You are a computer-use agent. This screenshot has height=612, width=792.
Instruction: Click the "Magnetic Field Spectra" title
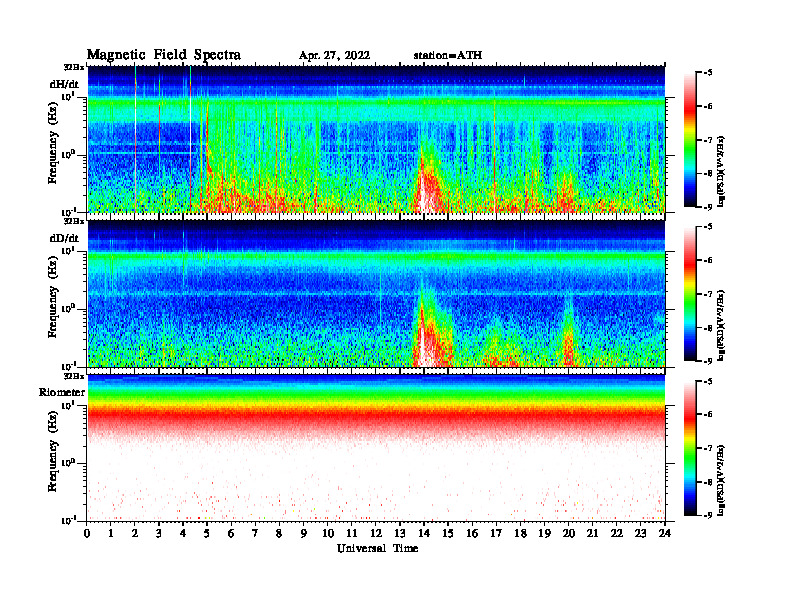coord(164,55)
